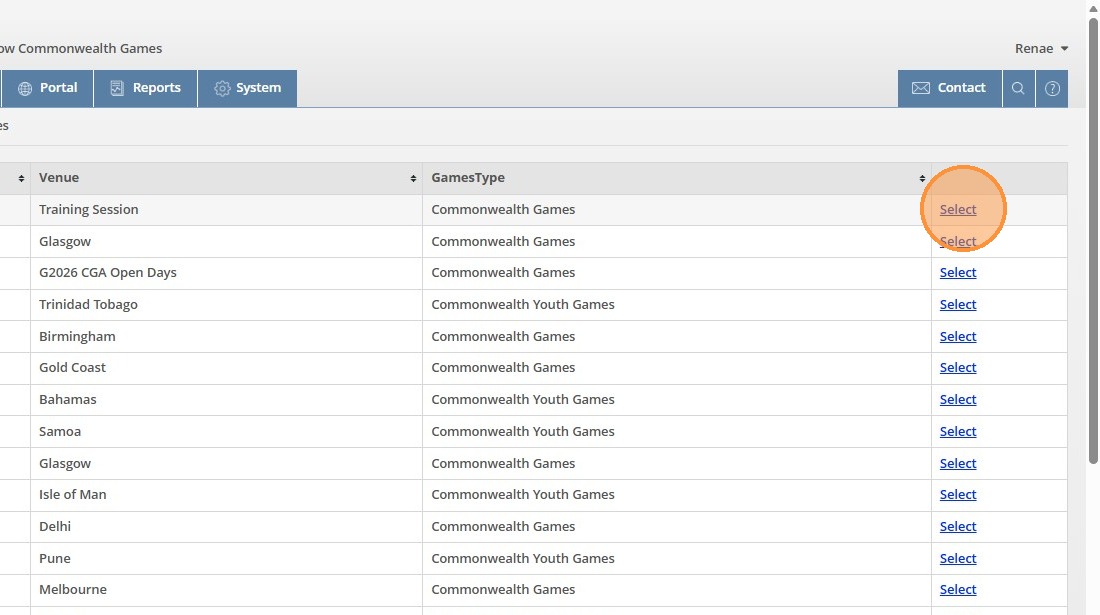Select the Birmingham games row

pos(957,337)
